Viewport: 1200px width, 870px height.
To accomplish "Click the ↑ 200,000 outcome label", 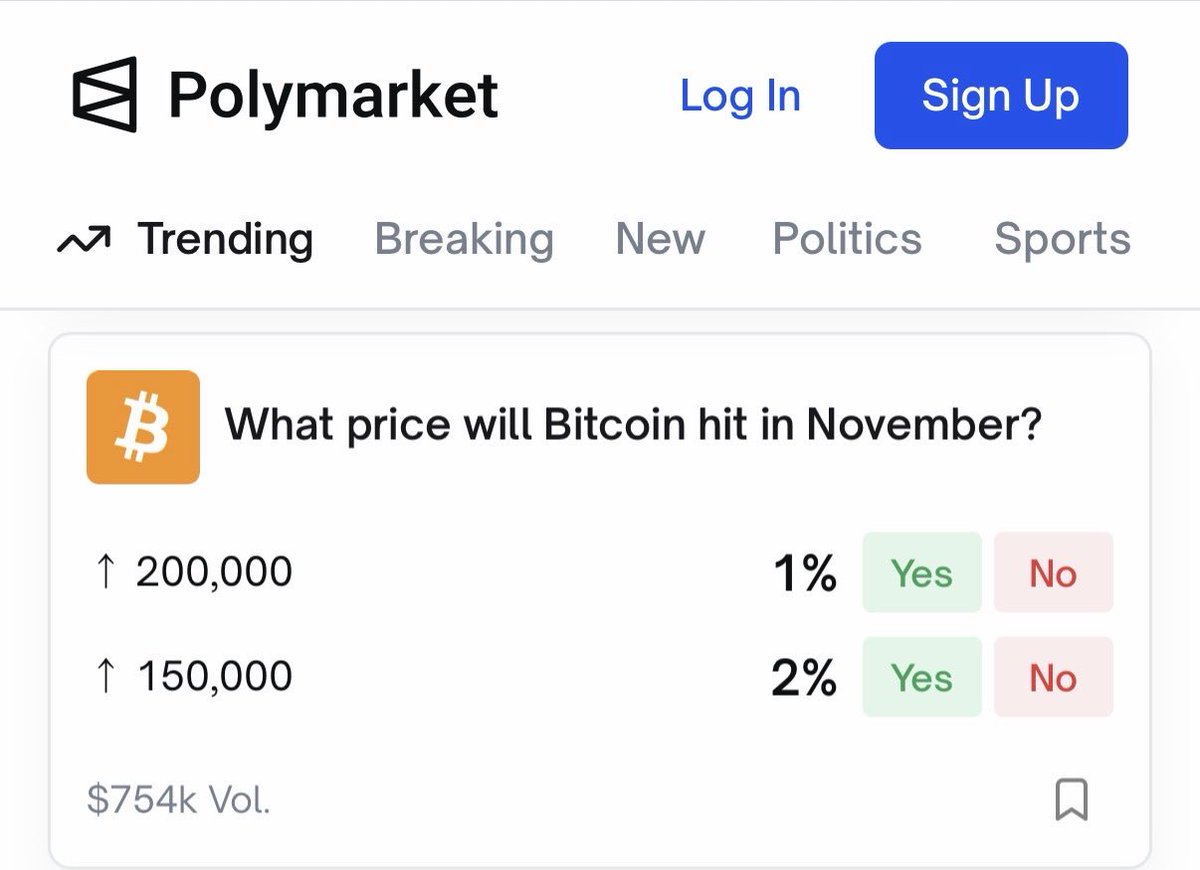I will click(x=191, y=573).
